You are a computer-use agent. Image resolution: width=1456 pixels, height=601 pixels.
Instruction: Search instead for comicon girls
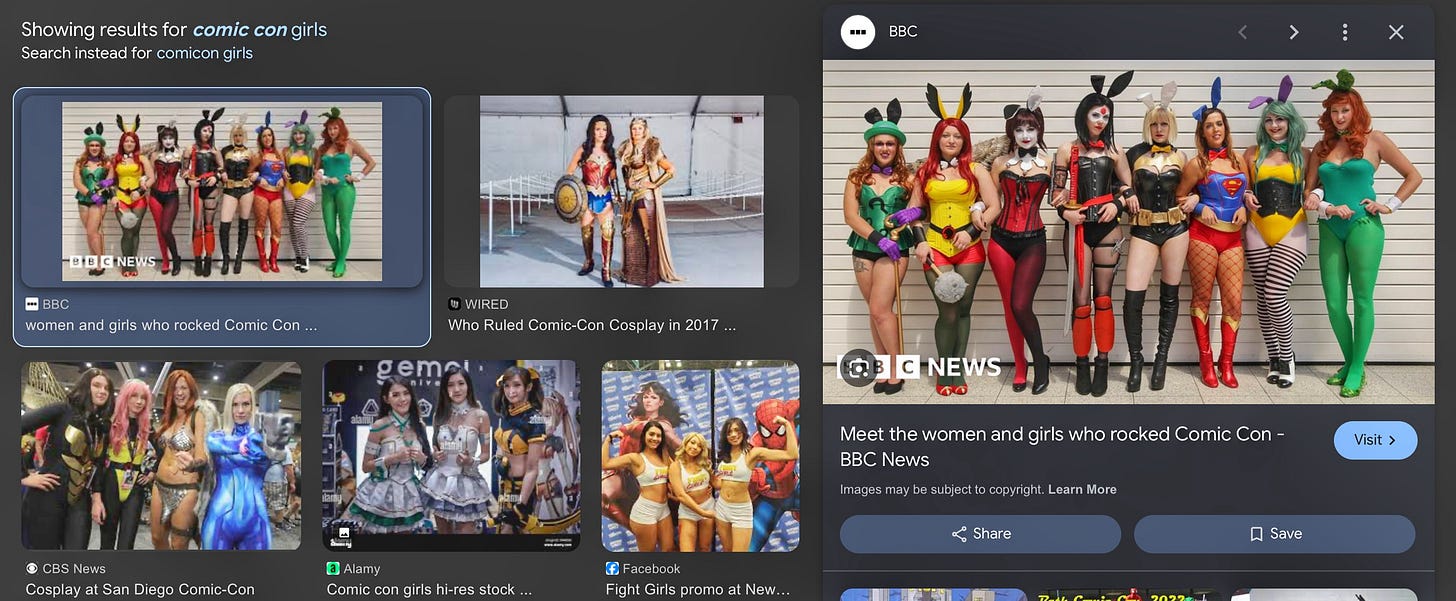click(204, 53)
